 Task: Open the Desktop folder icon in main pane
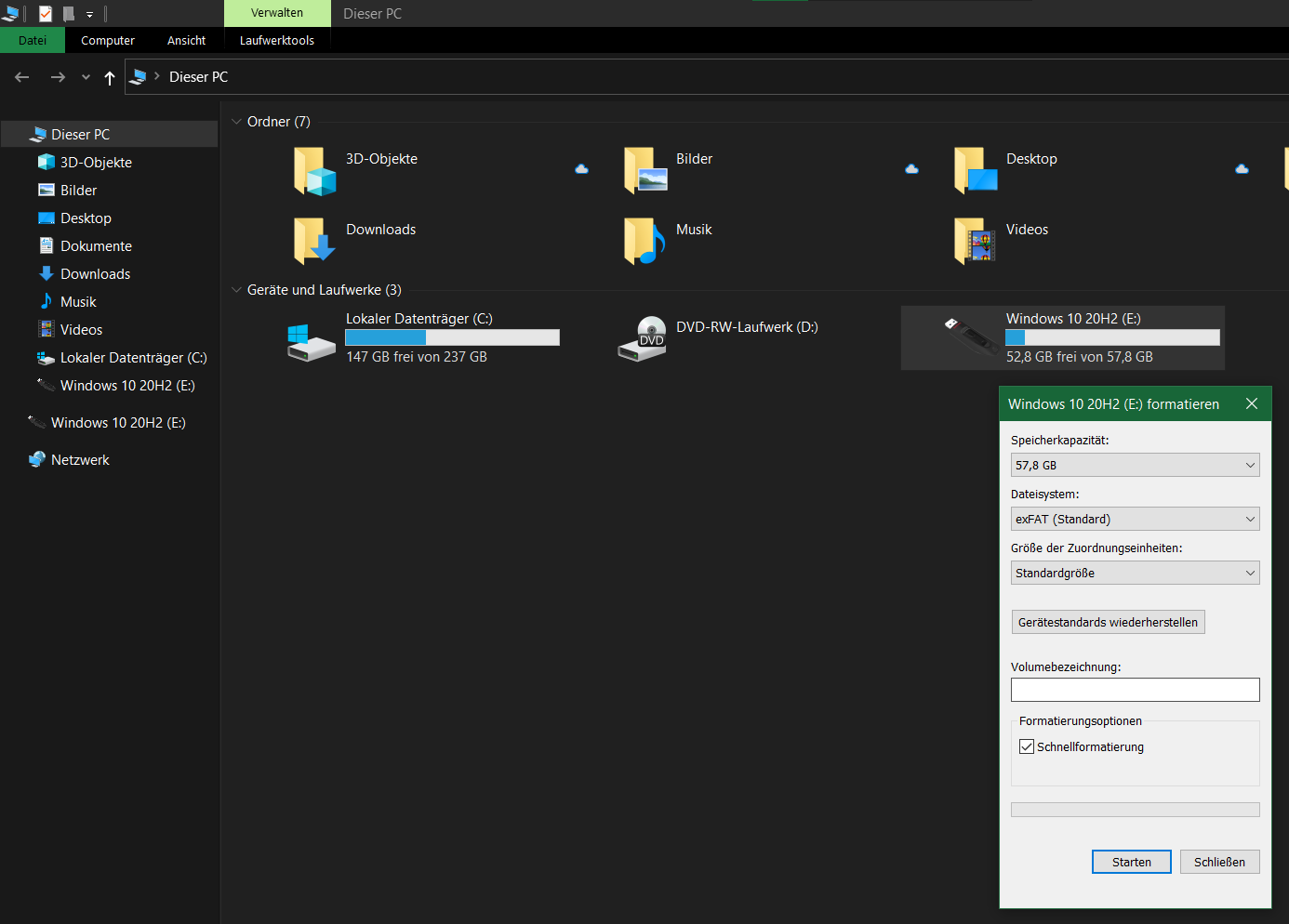click(976, 171)
